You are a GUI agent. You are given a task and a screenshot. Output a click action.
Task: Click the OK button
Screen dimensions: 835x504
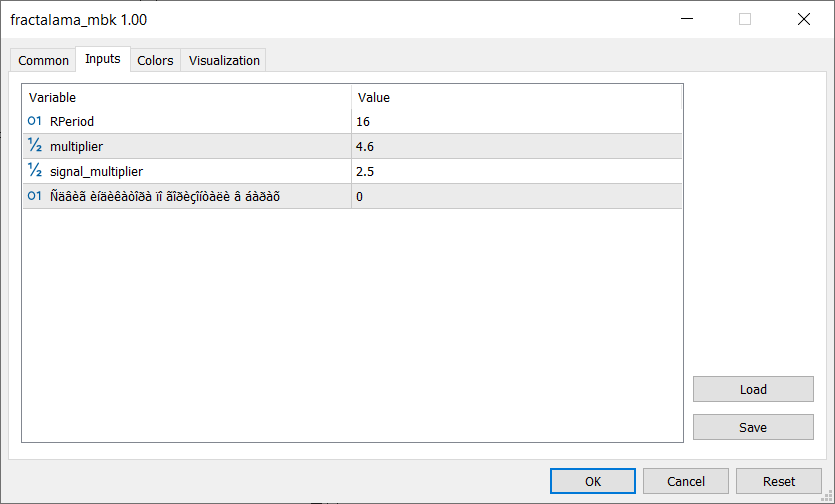(593, 481)
